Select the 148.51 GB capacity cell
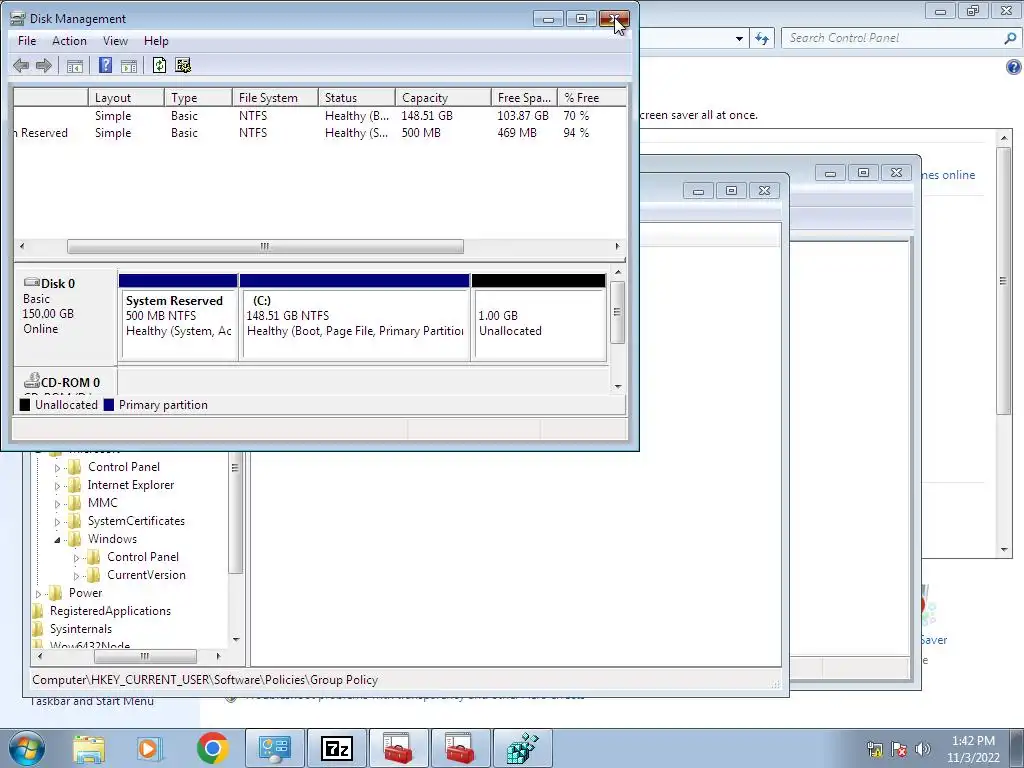This screenshot has height=768, width=1024. (426, 116)
